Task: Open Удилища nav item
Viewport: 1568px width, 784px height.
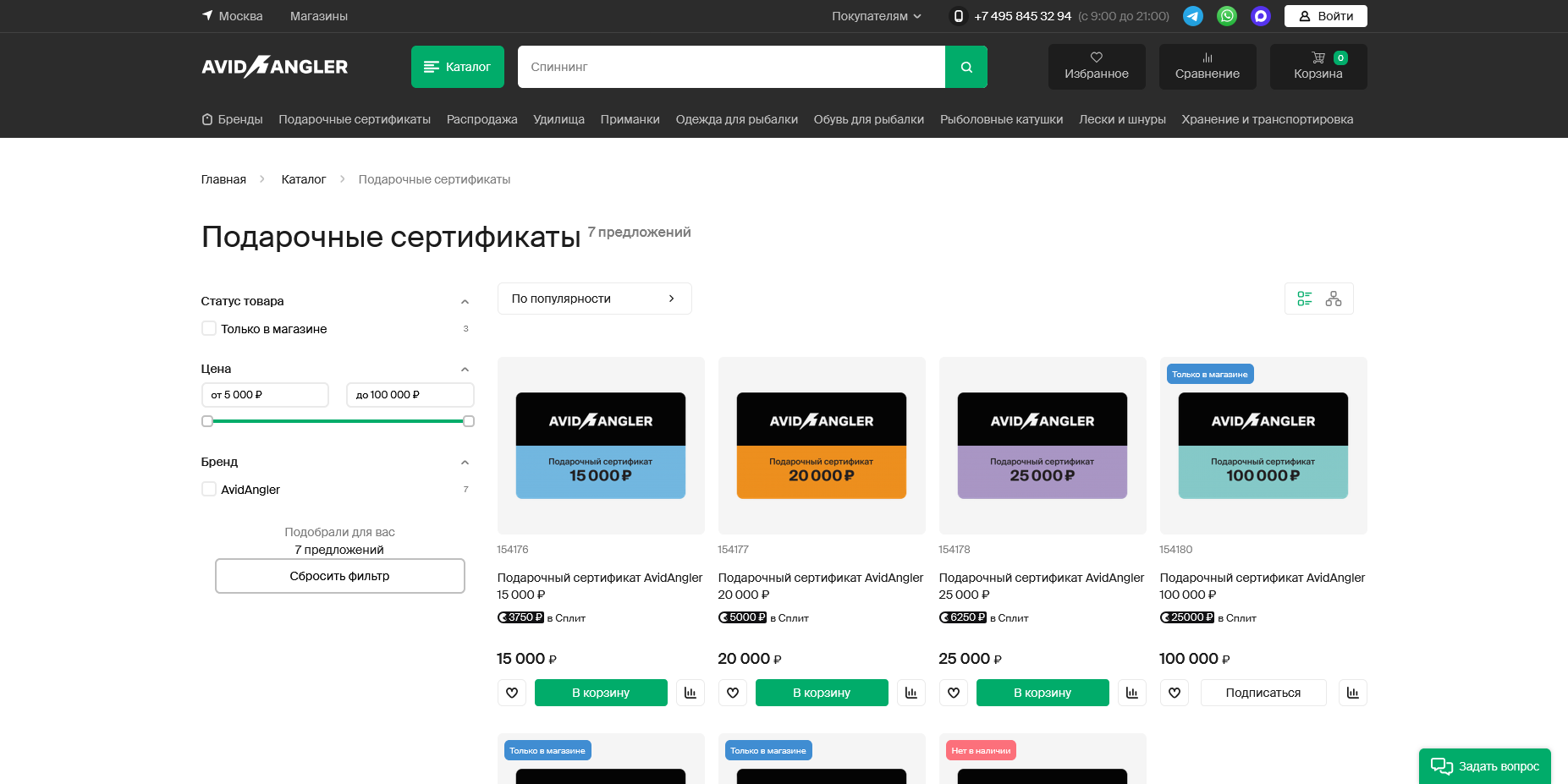Action: click(x=558, y=119)
